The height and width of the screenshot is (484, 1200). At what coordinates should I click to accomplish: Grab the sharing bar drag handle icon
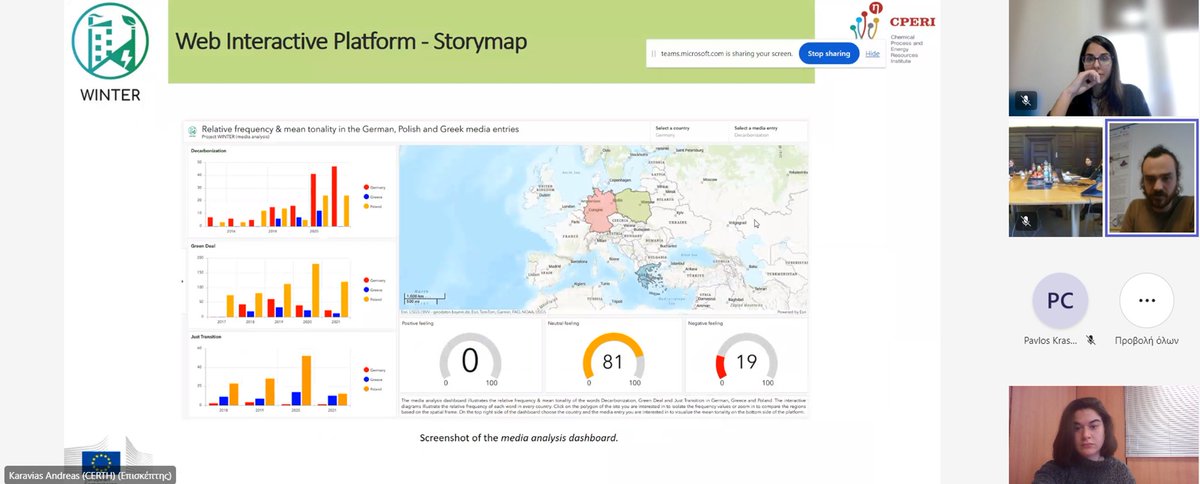point(654,54)
